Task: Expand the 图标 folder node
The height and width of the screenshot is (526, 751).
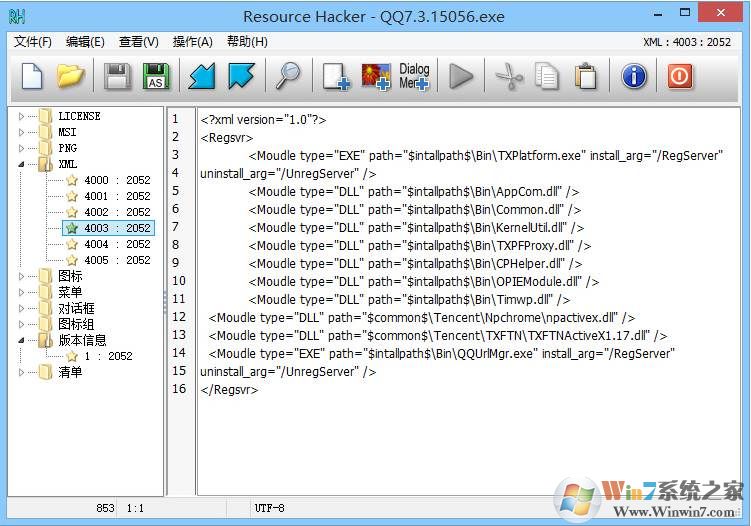Action: point(21,276)
